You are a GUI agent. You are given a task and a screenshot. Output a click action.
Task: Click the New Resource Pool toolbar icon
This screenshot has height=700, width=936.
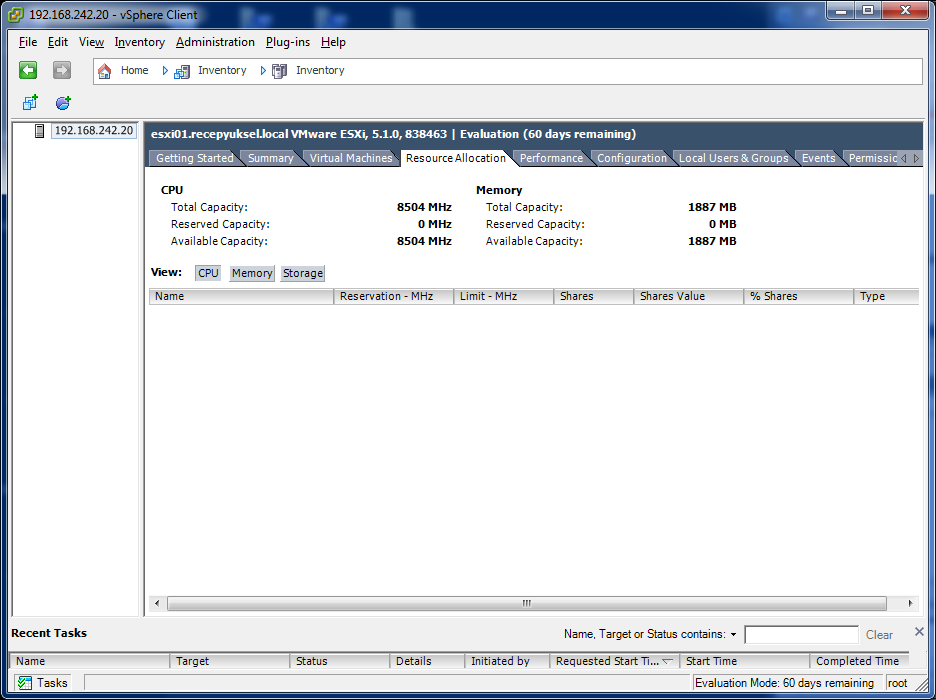tap(63, 103)
